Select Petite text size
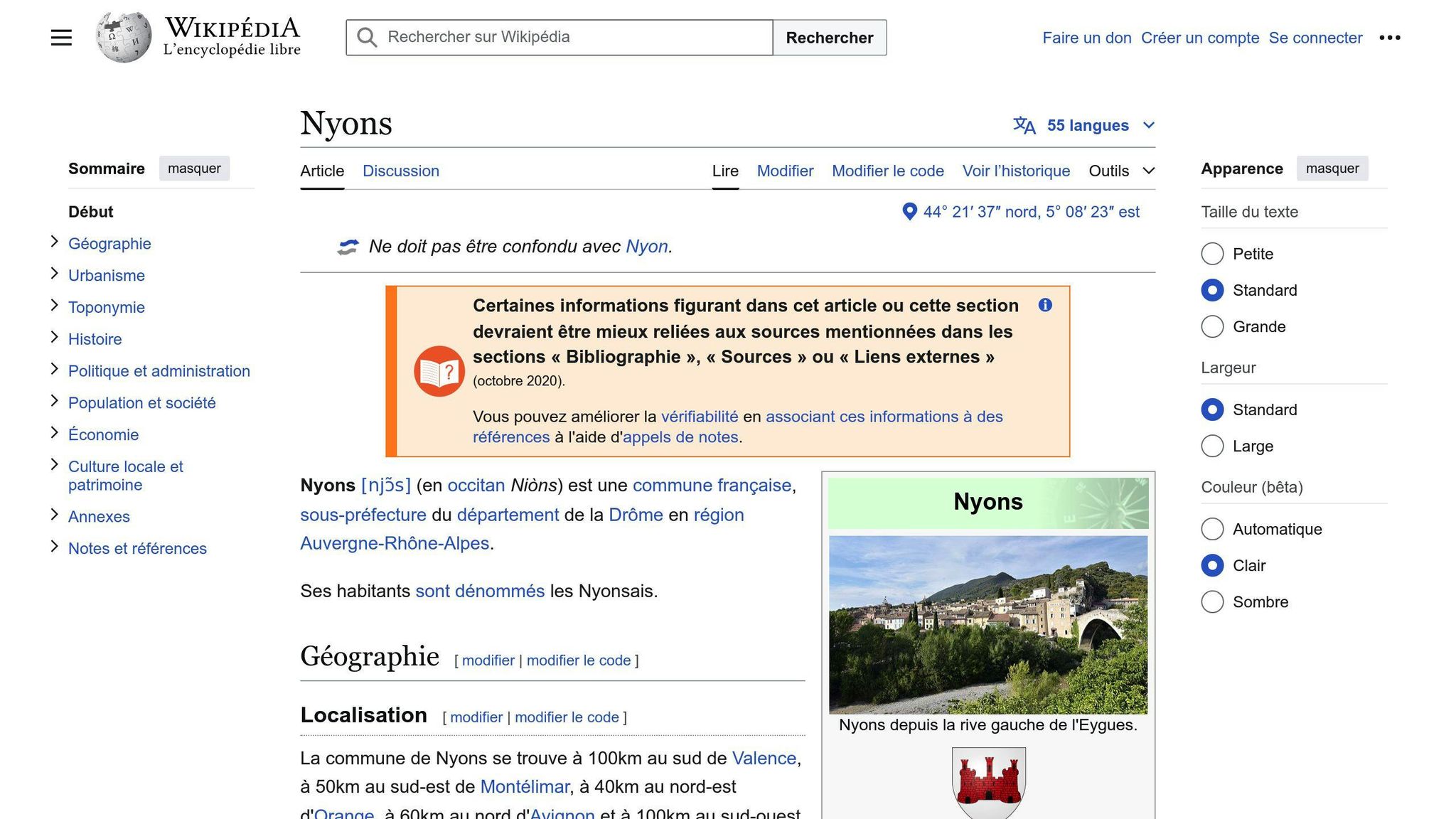 click(x=1212, y=254)
